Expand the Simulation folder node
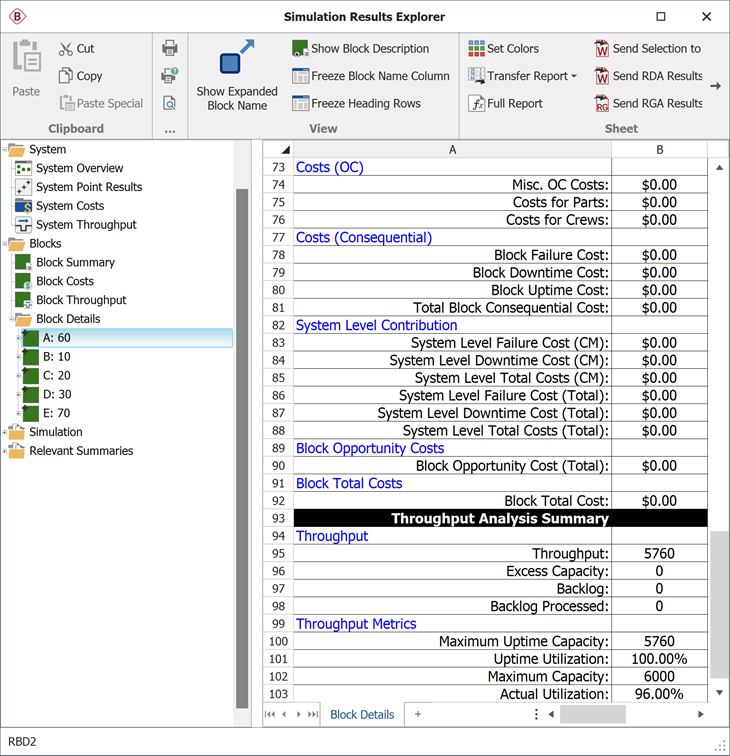The height and width of the screenshot is (756, 730). pyautogui.click(x=6, y=432)
